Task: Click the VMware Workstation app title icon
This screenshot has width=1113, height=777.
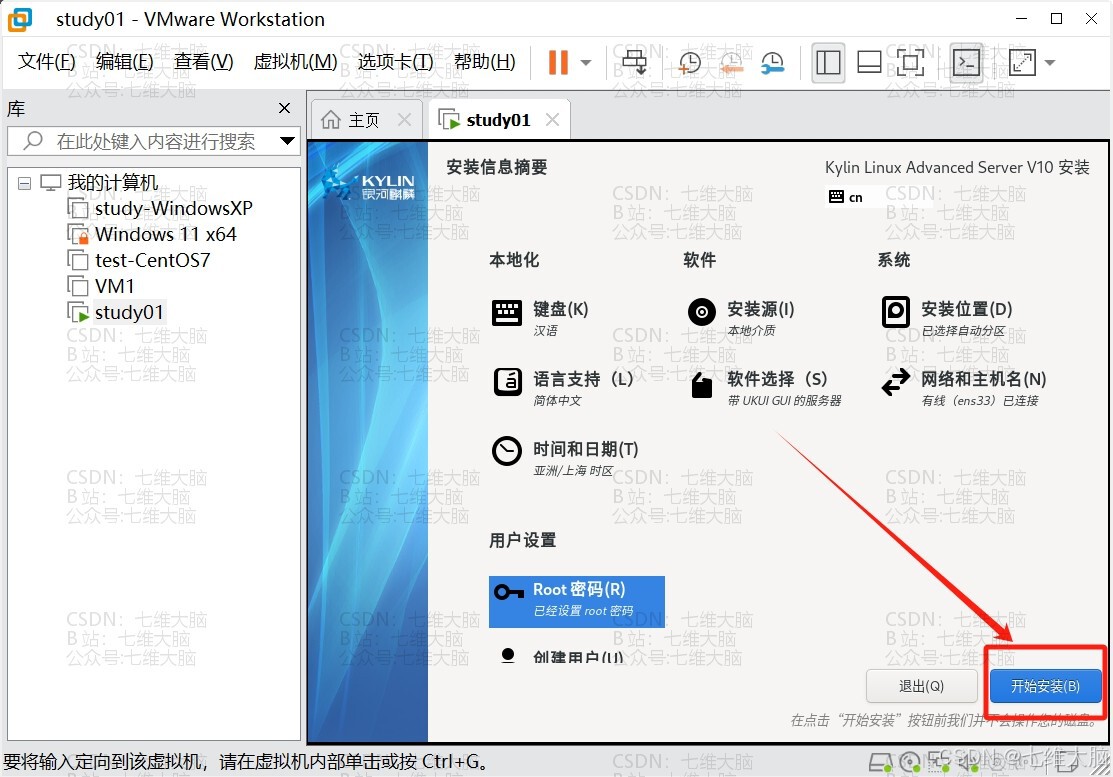Action: pos(20,19)
